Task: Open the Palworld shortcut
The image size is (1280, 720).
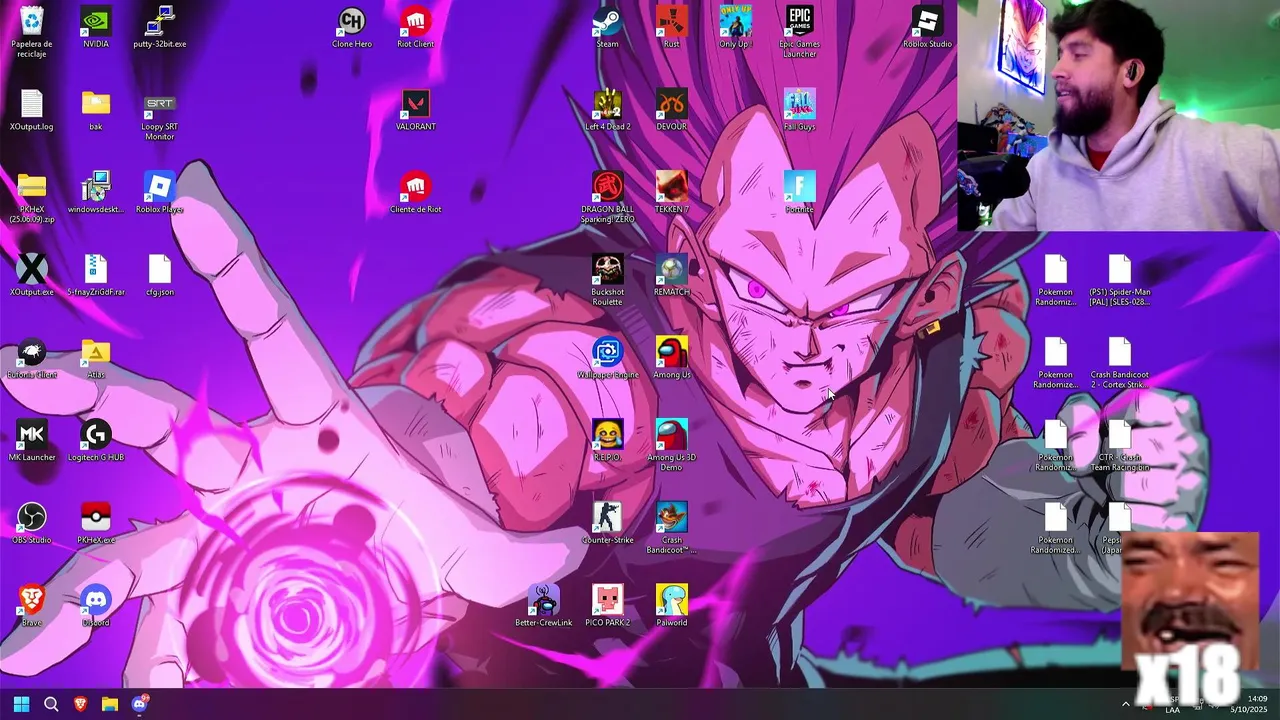Action: coord(672,606)
